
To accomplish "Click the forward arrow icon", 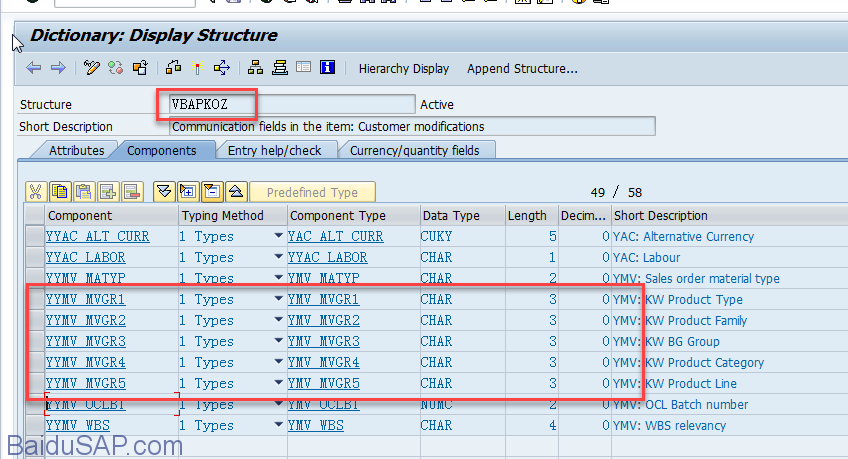I will coord(58,68).
